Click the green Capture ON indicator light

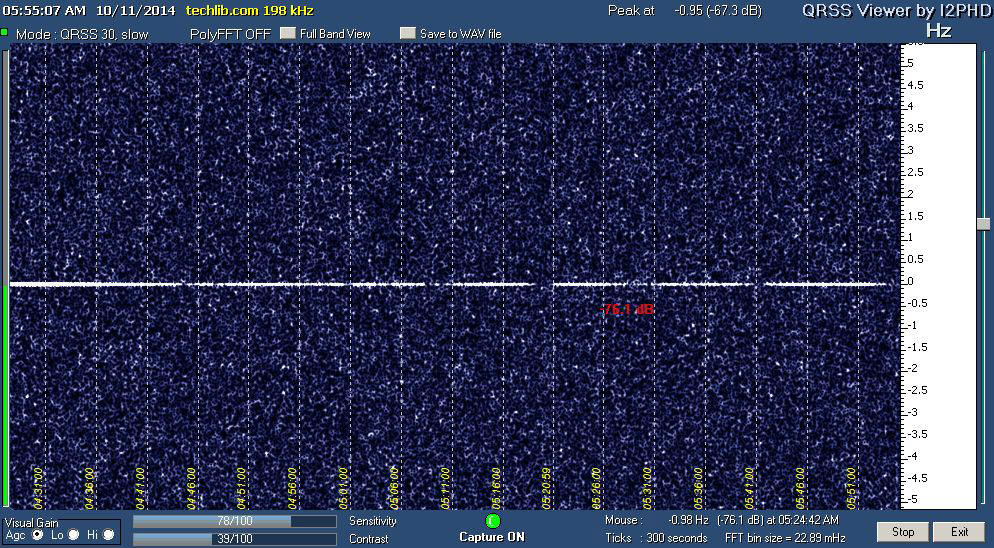pyautogui.click(x=492, y=521)
